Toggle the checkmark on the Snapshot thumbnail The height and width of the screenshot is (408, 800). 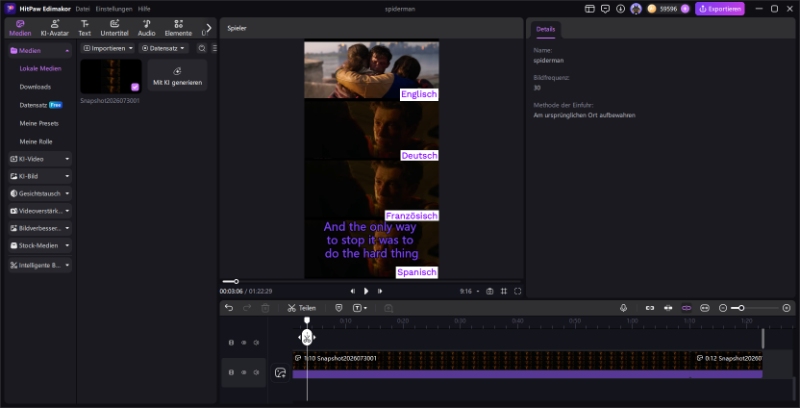[135, 87]
